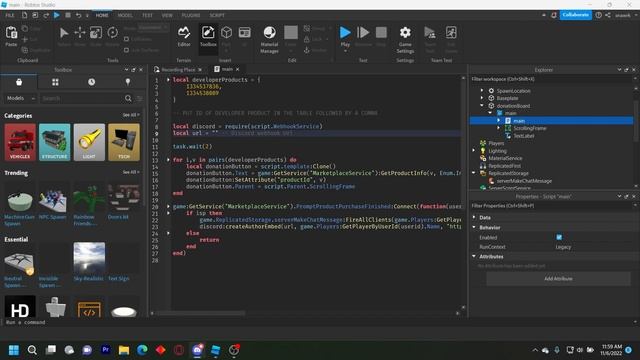Expand Baseplate in Explorer

(482, 98)
